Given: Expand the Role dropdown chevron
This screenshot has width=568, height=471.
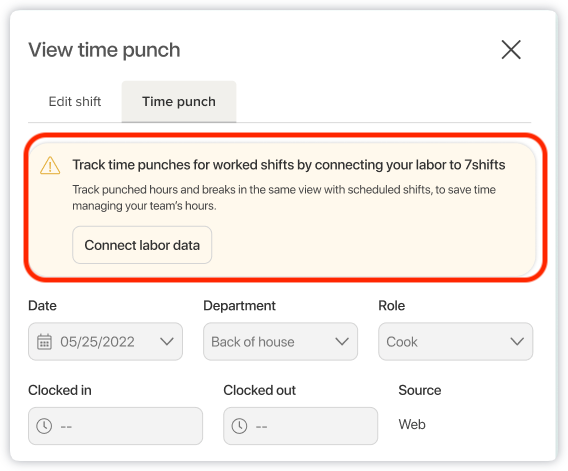Looking at the screenshot, I should pyautogui.click(x=517, y=341).
